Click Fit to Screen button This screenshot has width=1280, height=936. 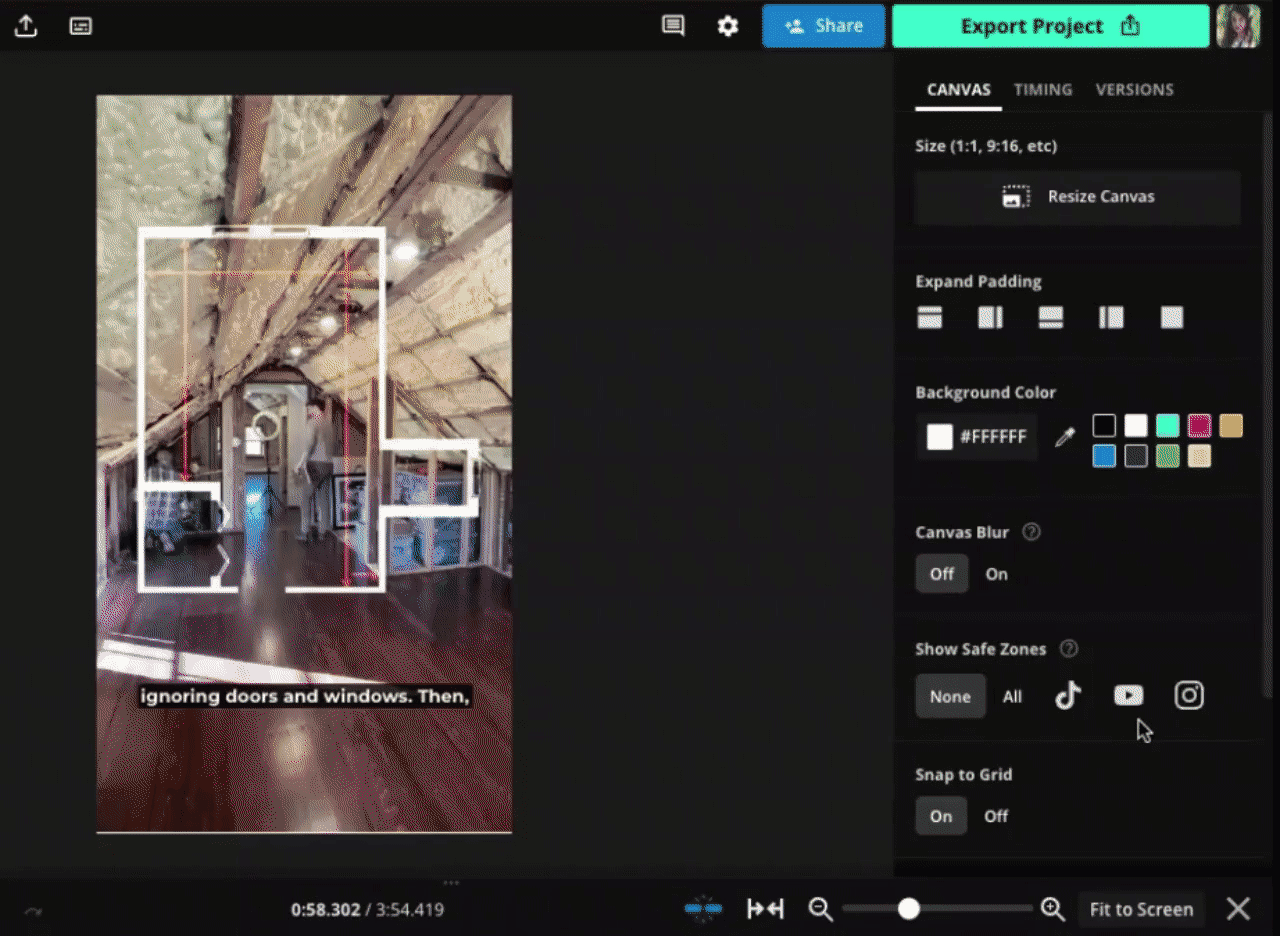pyautogui.click(x=1141, y=909)
